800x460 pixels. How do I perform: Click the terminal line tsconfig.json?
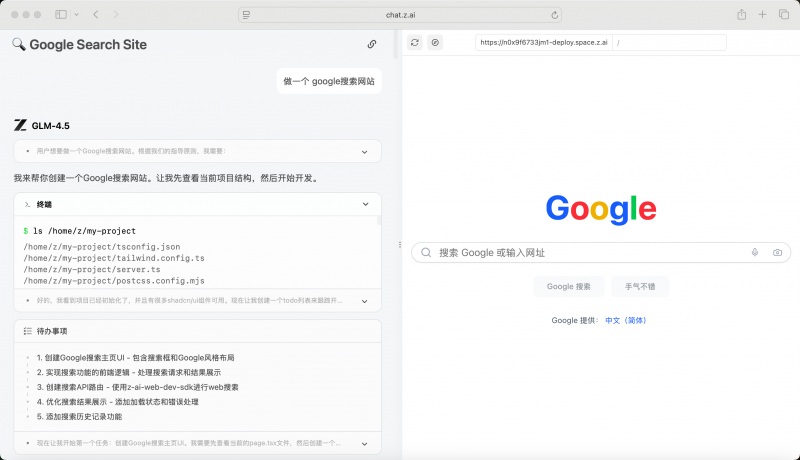click(102, 247)
